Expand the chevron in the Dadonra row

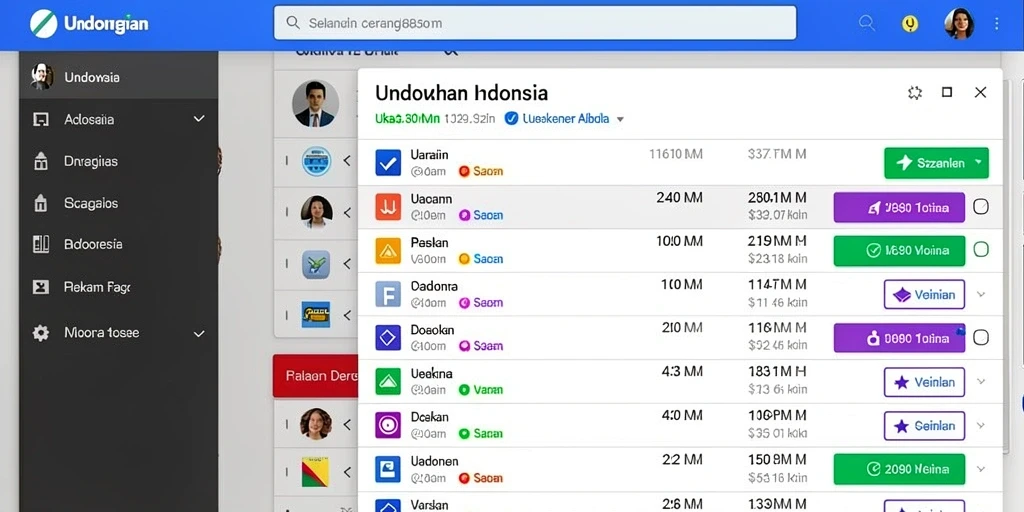(980, 294)
